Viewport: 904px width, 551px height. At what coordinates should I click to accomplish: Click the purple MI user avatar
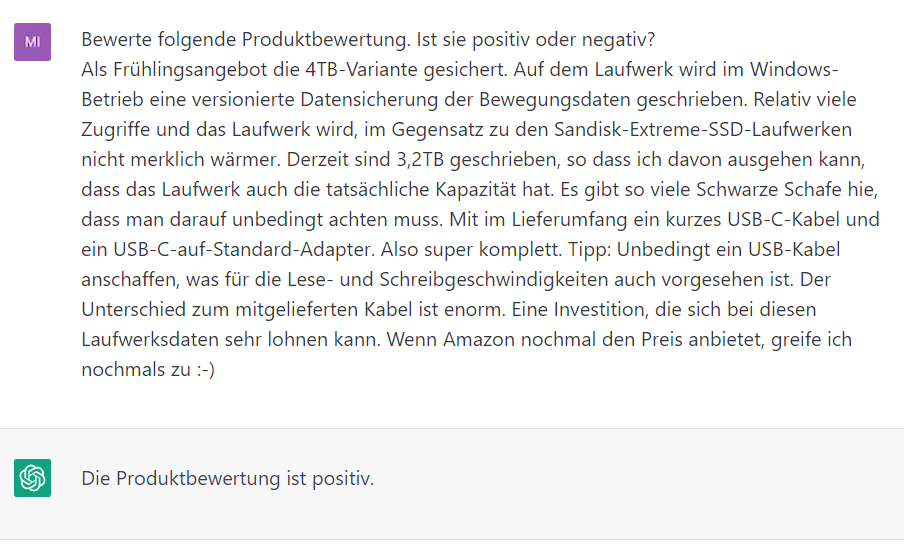coord(32,42)
